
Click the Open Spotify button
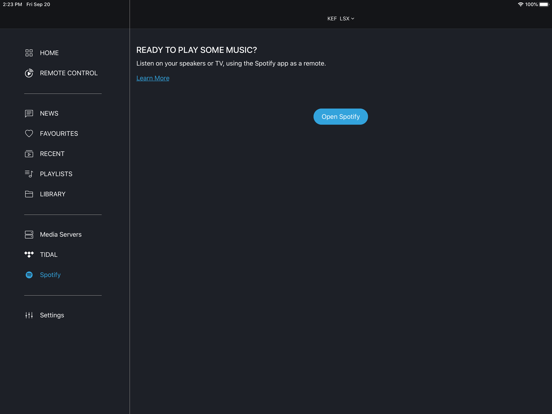click(340, 117)
